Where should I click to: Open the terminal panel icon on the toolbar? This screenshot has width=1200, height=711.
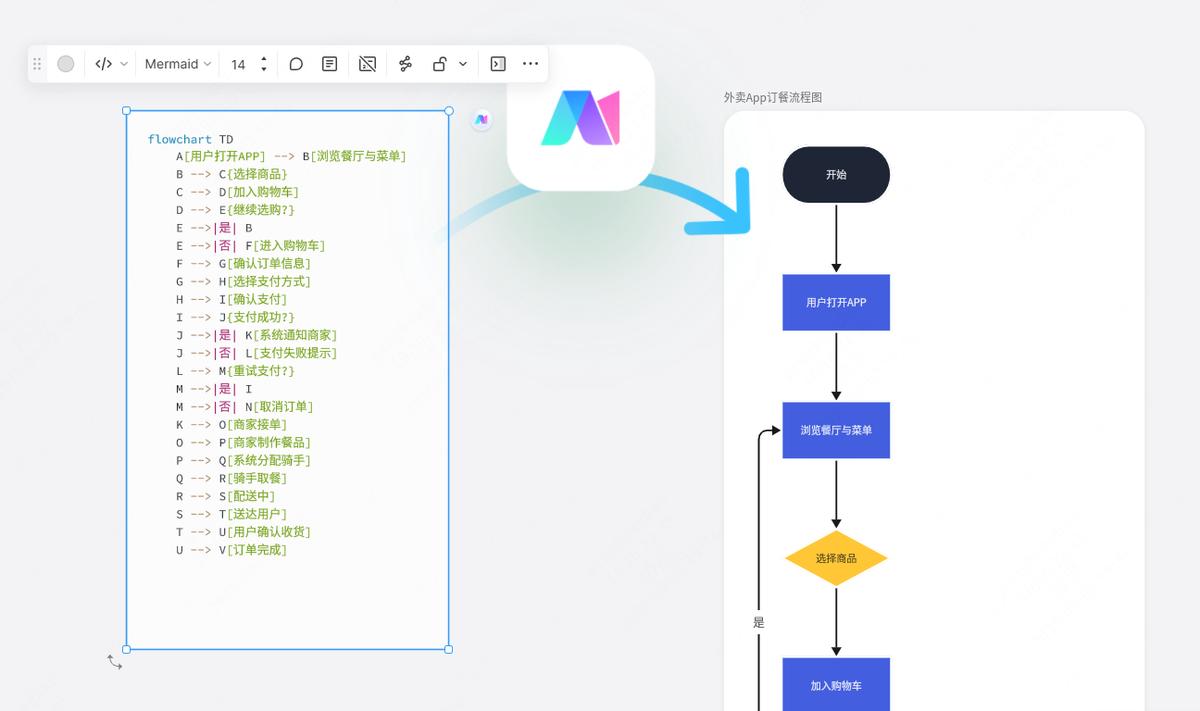[x=497, y=63]
